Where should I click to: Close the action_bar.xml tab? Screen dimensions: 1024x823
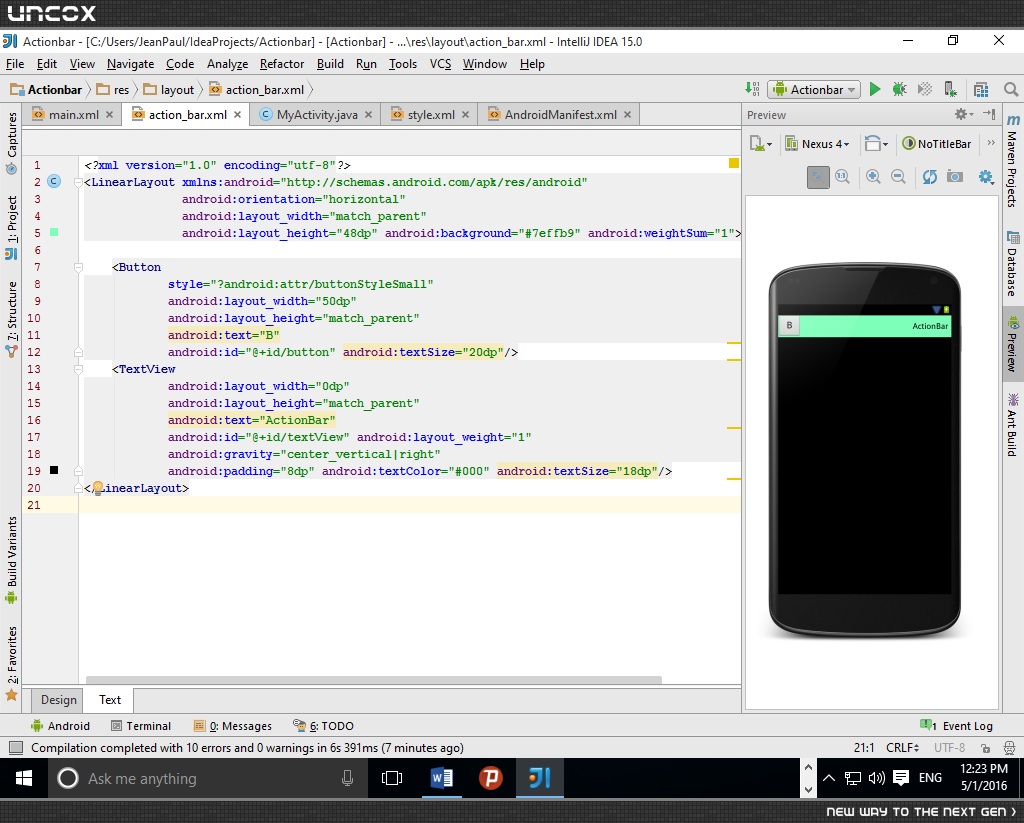[x=238, y=115]
